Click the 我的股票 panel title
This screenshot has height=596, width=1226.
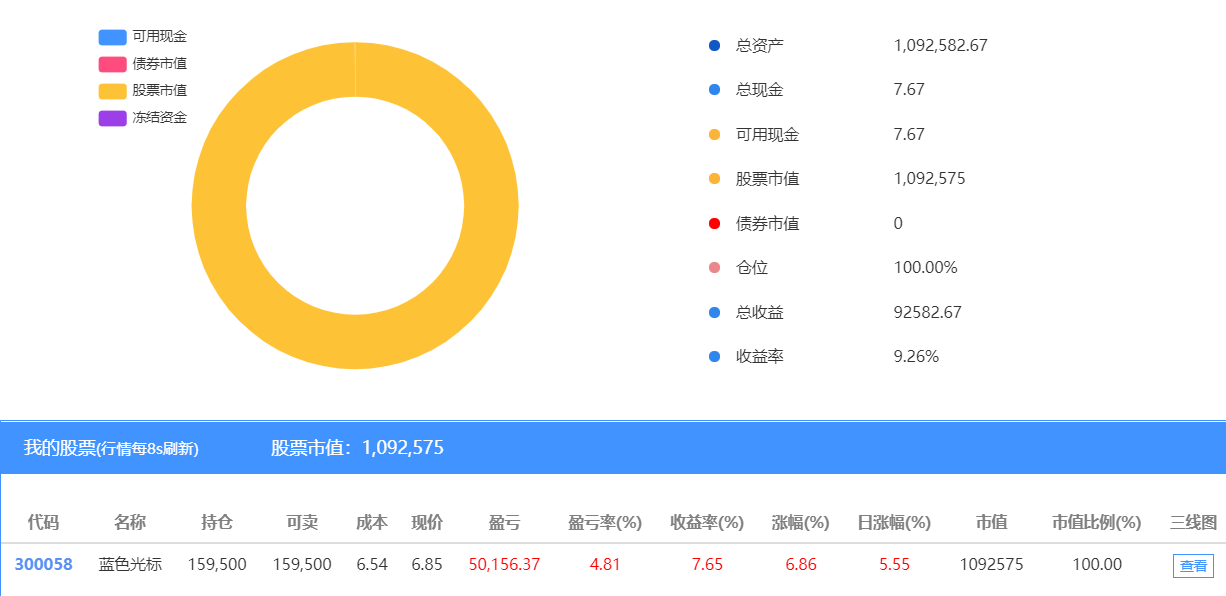click(x=60, y=448)
